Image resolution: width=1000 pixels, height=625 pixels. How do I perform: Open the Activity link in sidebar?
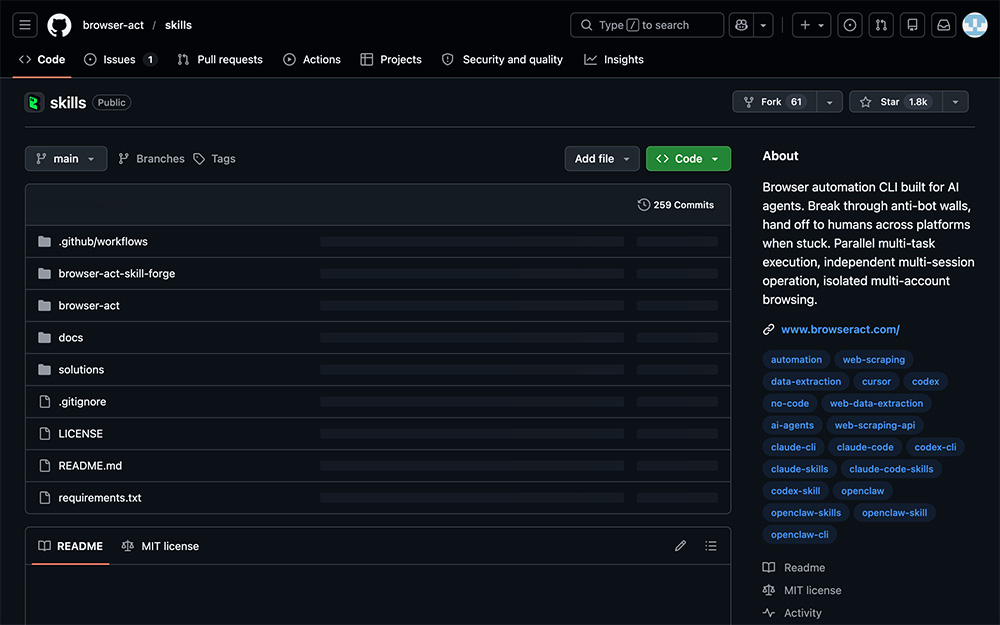792,613
